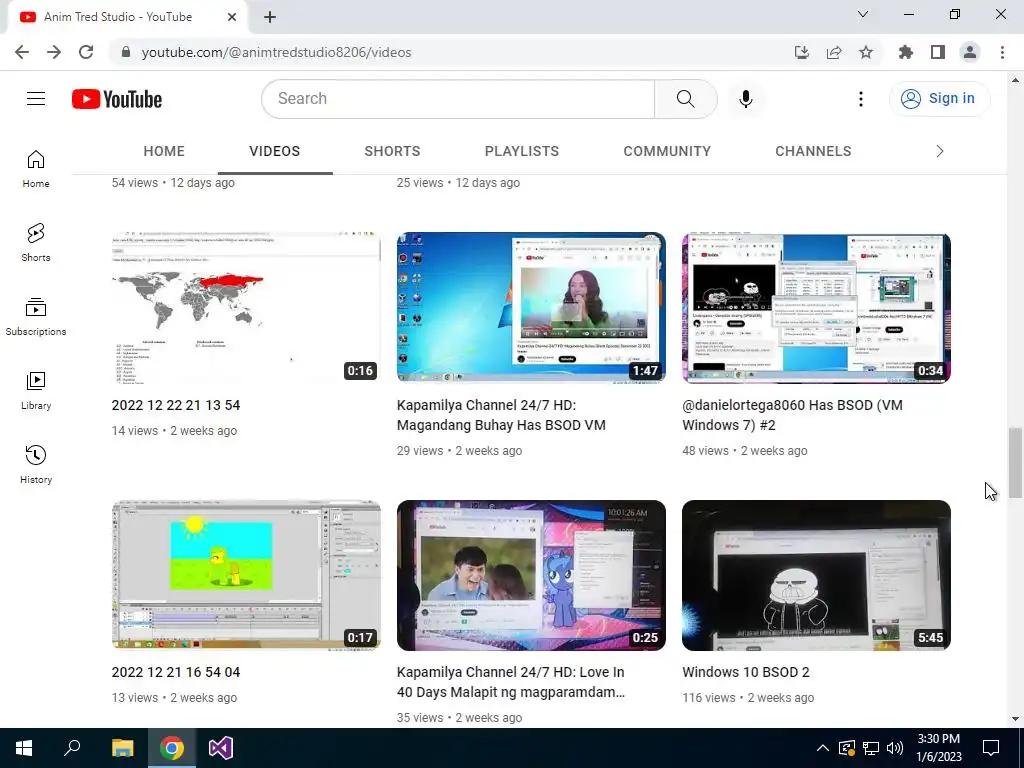Image resolution: width=1024 pixels, height=768 pixels.
Task: Click the address bar URL
Action: click(276, 52)
